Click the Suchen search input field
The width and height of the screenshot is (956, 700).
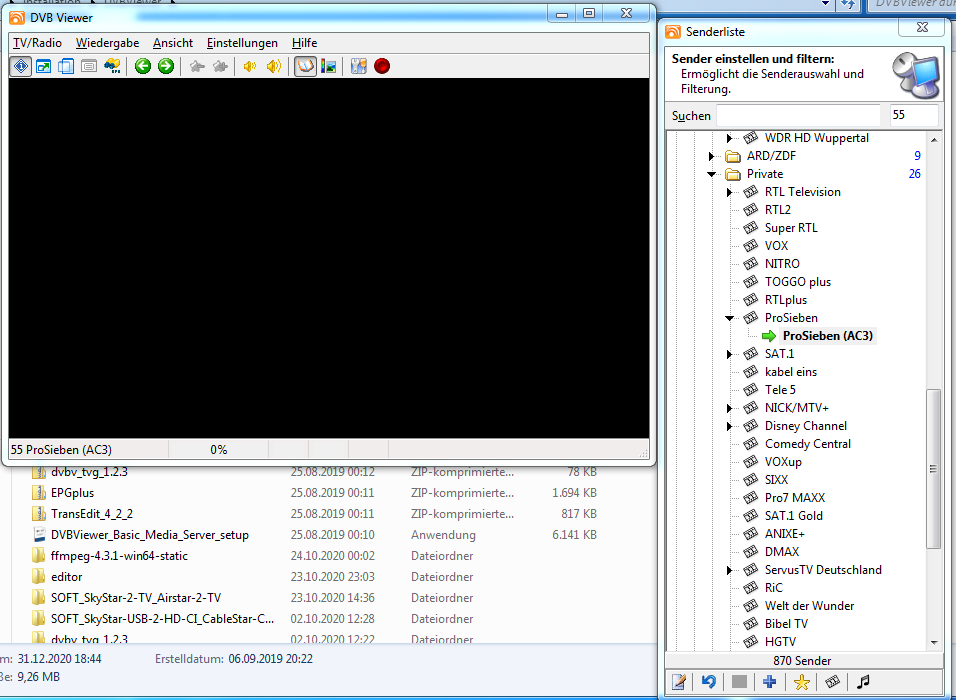pyautogui.click(x=798, y=116)
